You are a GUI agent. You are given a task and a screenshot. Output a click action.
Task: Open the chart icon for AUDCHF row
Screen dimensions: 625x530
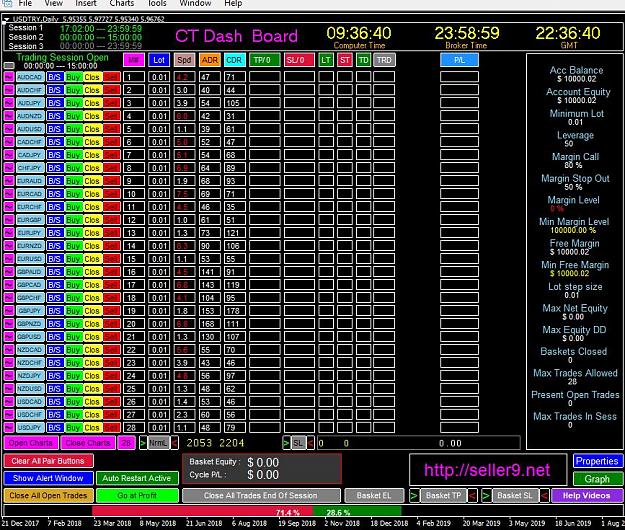click(9, 90)
